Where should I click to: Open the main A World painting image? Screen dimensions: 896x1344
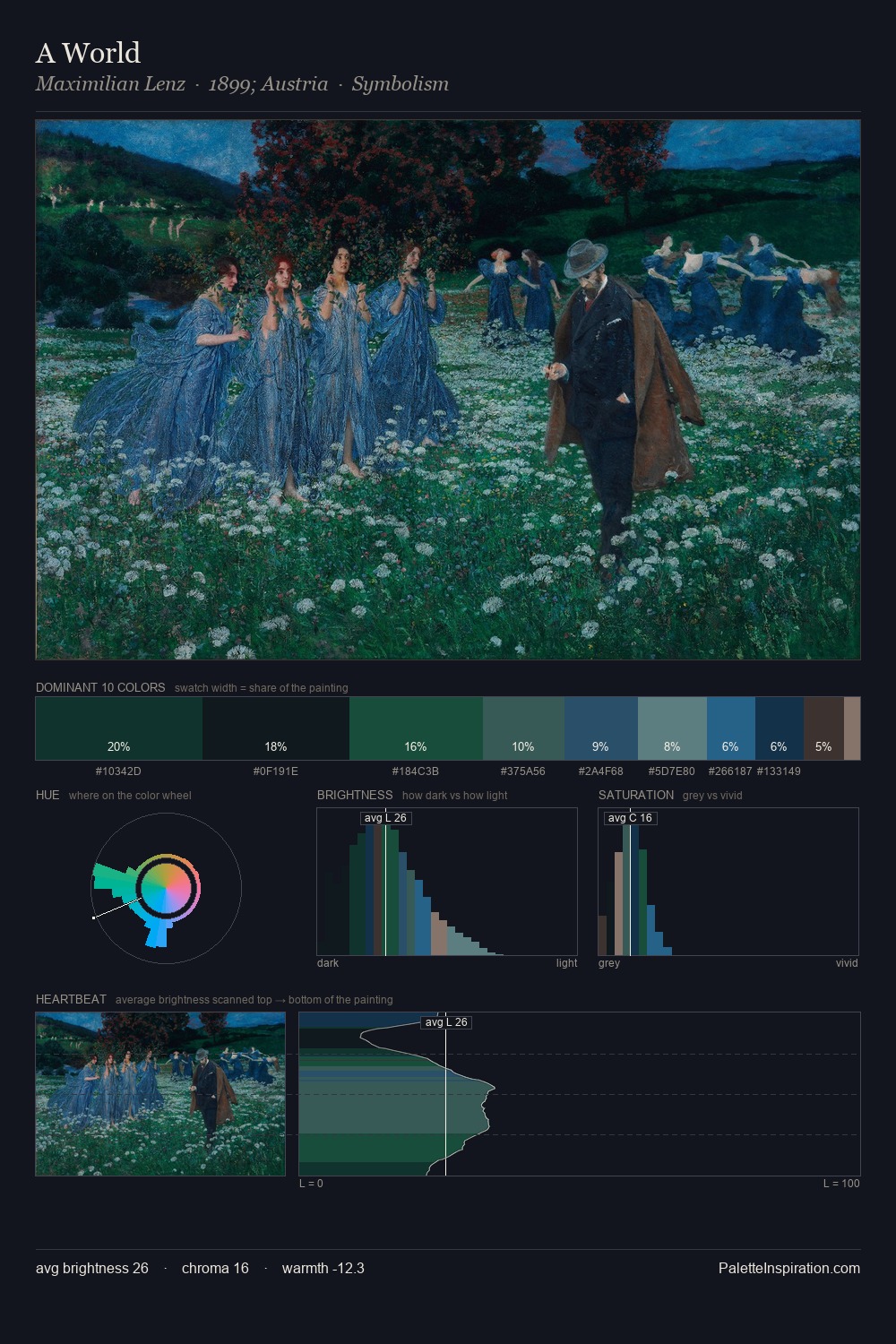click(x=448, y=390)
